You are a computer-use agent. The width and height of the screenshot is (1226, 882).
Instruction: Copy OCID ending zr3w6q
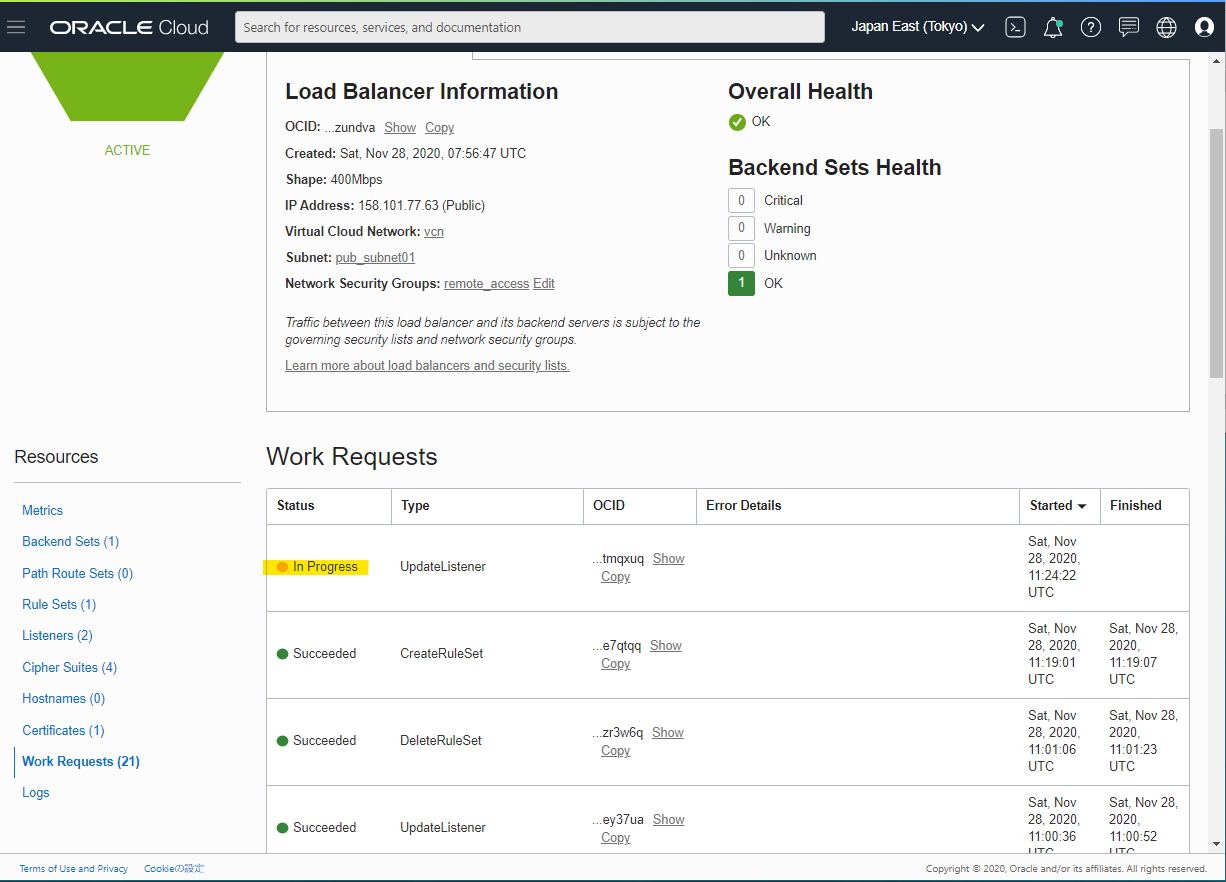pos(615,750)
